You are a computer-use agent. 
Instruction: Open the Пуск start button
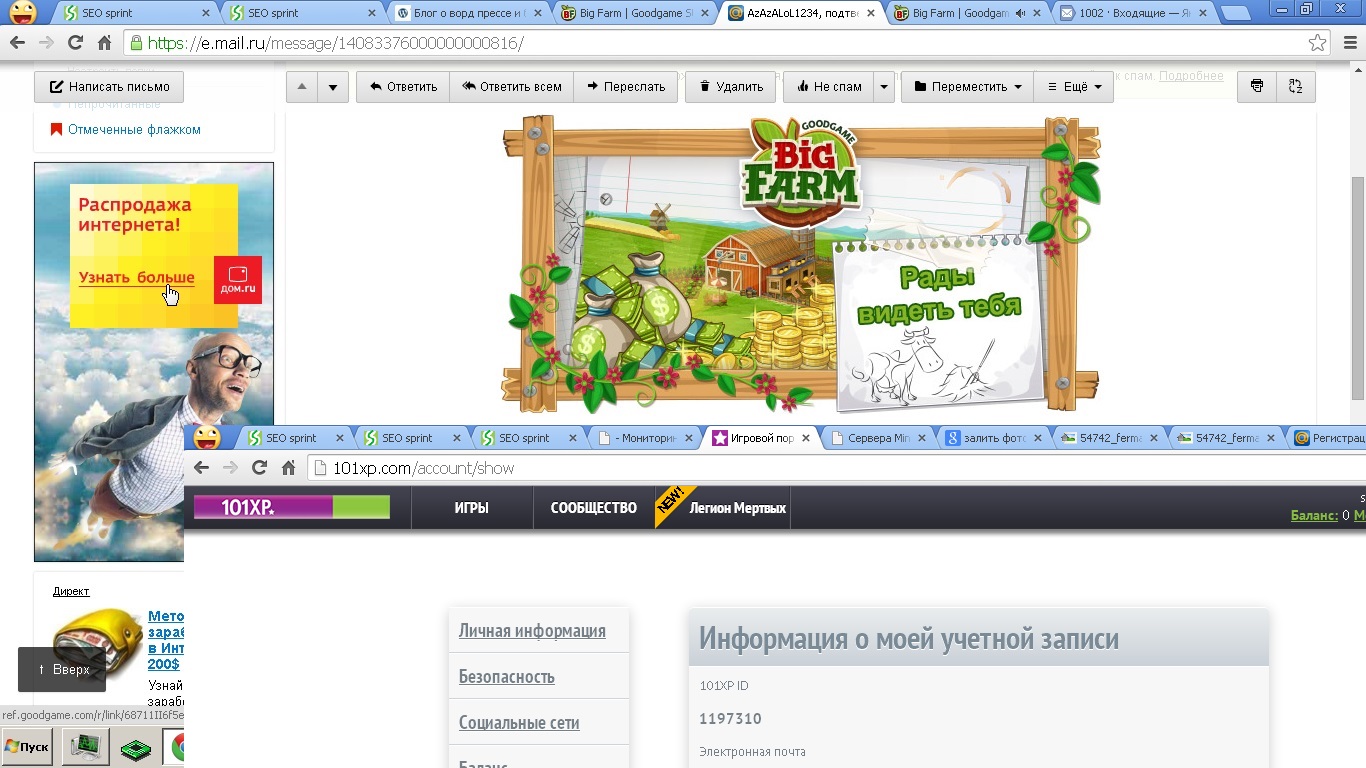[27, 747]
